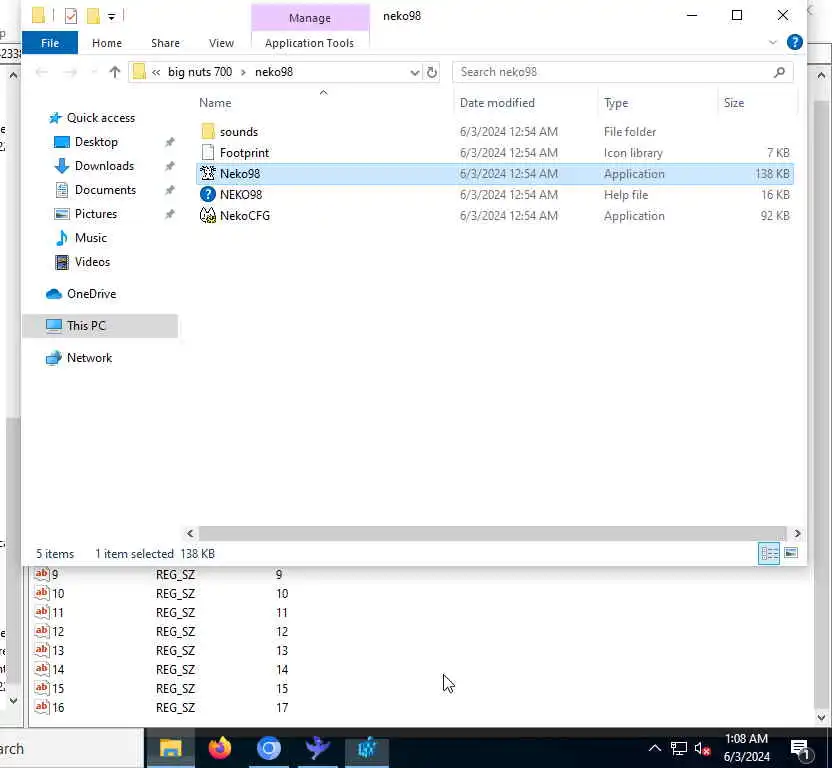Open address bar history dropdown arrow

click(415, 72)
